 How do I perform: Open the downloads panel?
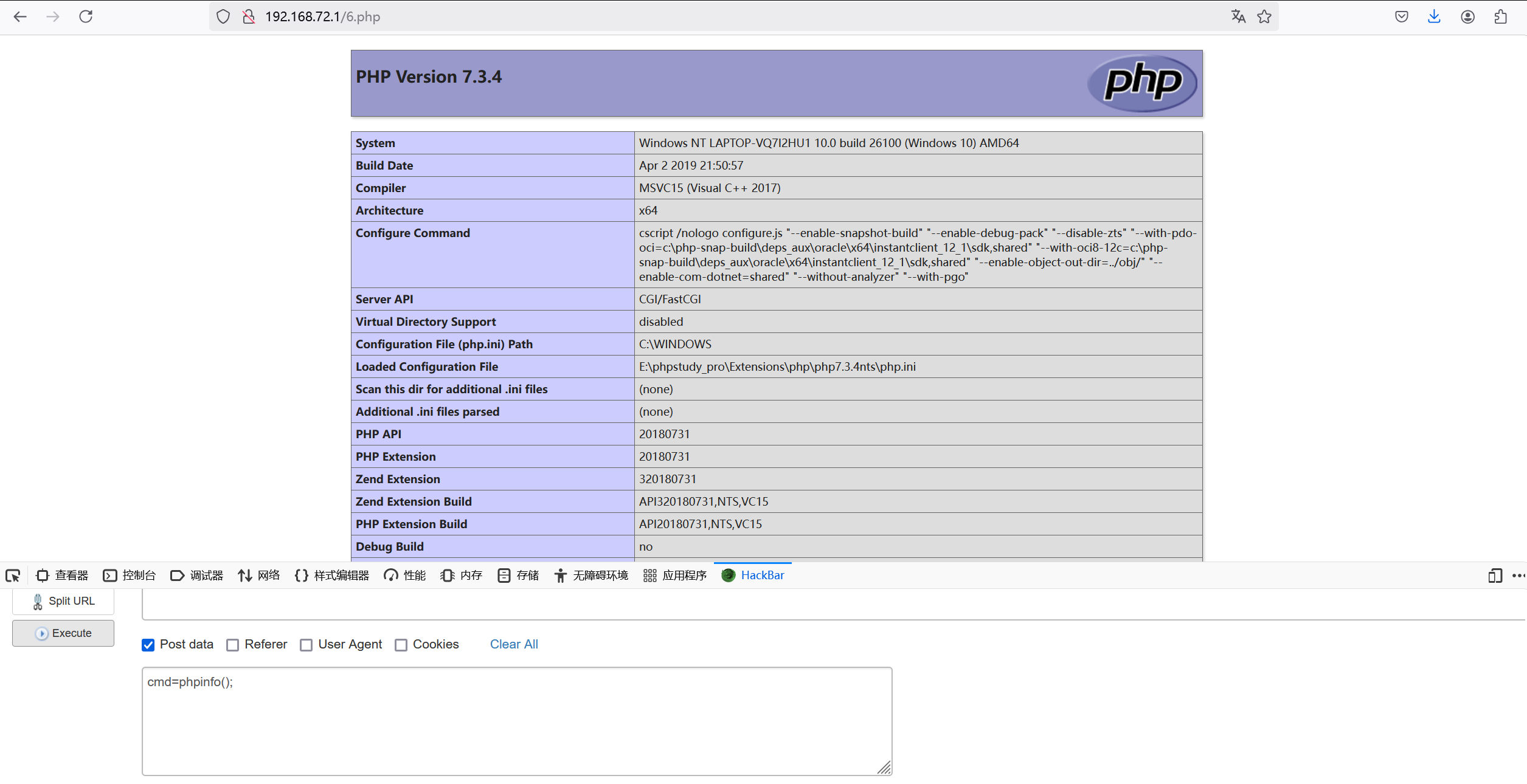pos(1434,16)
